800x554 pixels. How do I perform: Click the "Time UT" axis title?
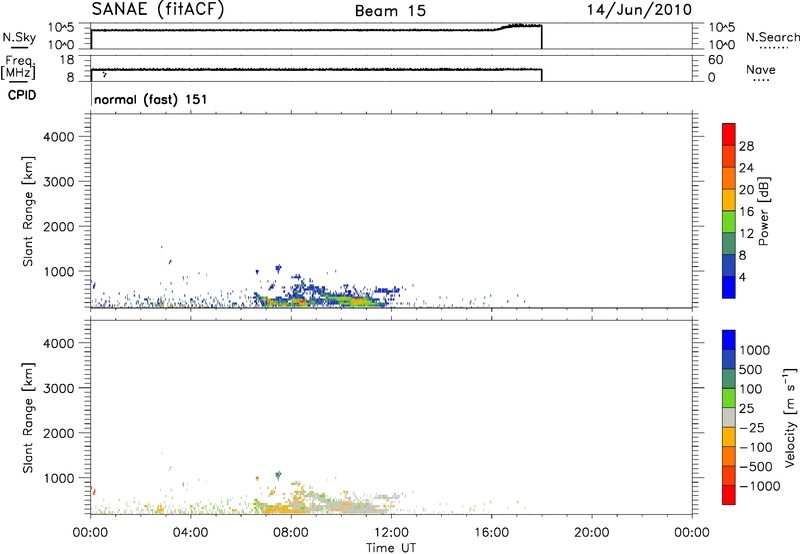391,548
